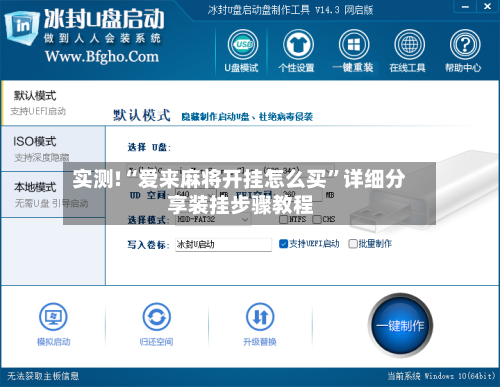
Task: Toggle the NTFS checkbox
Action: point(283,219)
